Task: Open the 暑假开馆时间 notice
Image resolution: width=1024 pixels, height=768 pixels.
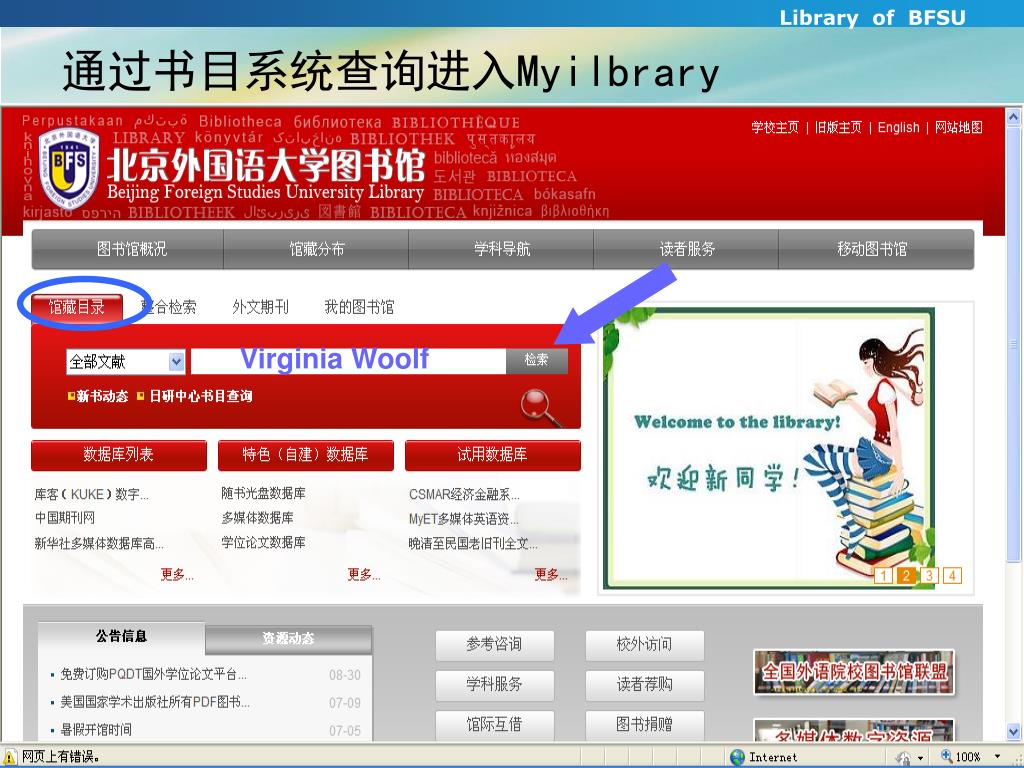Action: [96, 729]
